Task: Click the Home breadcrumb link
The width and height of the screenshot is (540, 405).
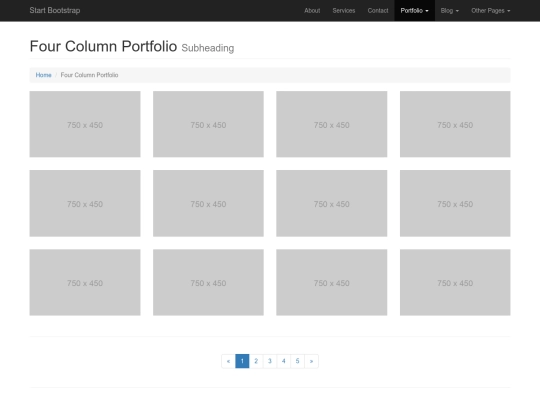Action: pos(43,75)
